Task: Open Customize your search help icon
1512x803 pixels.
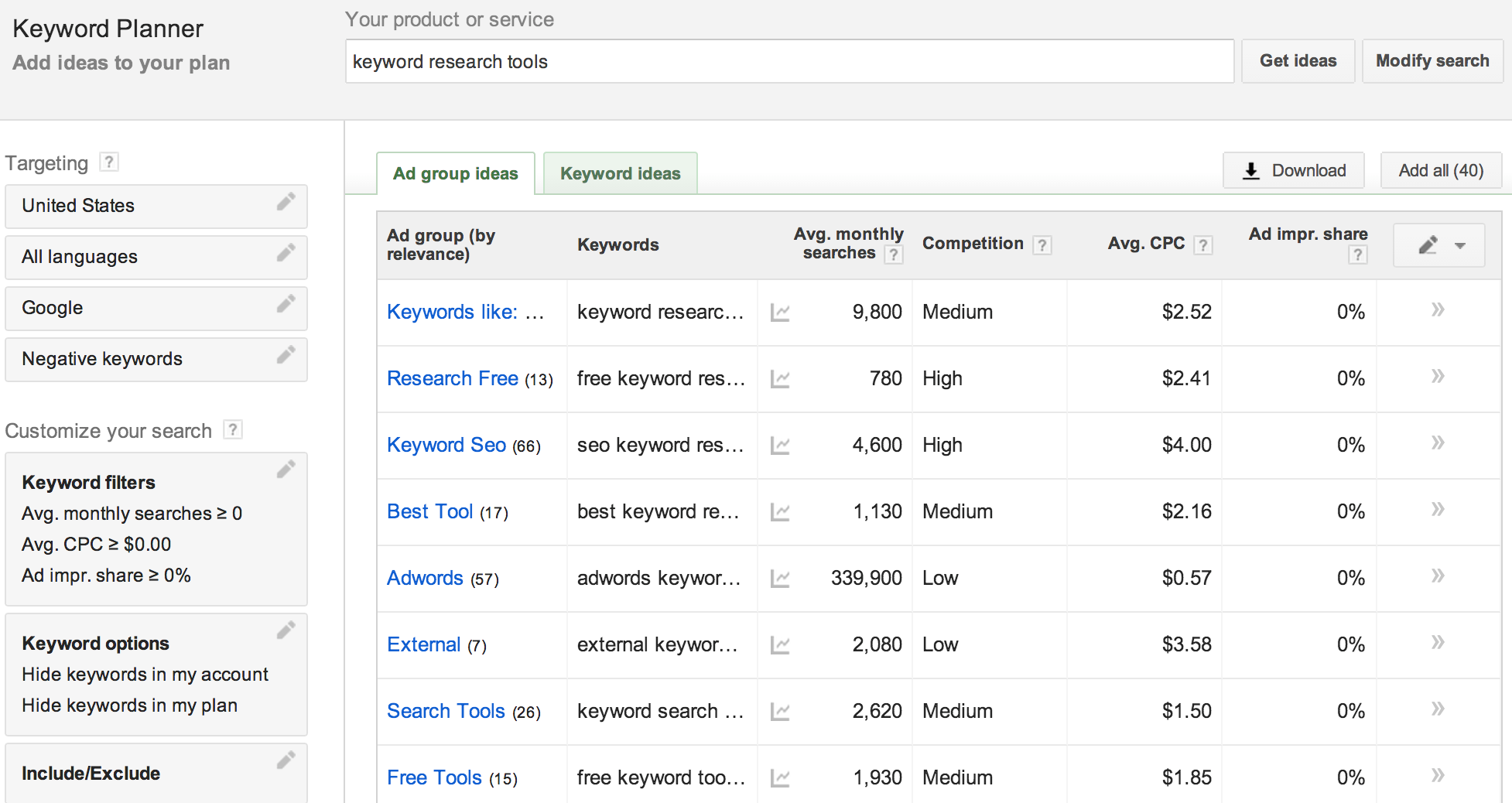Action: 233,429
